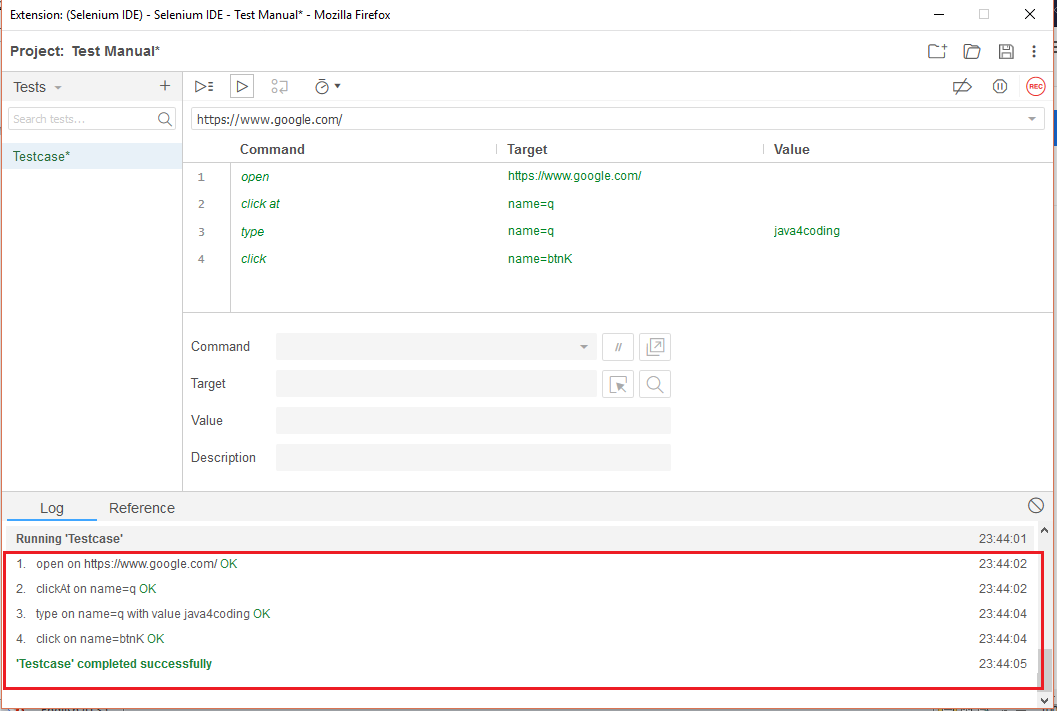Click the Value column header
Image resolution: width=1057 pixels, height=711 pixels.
click(791, 150)
